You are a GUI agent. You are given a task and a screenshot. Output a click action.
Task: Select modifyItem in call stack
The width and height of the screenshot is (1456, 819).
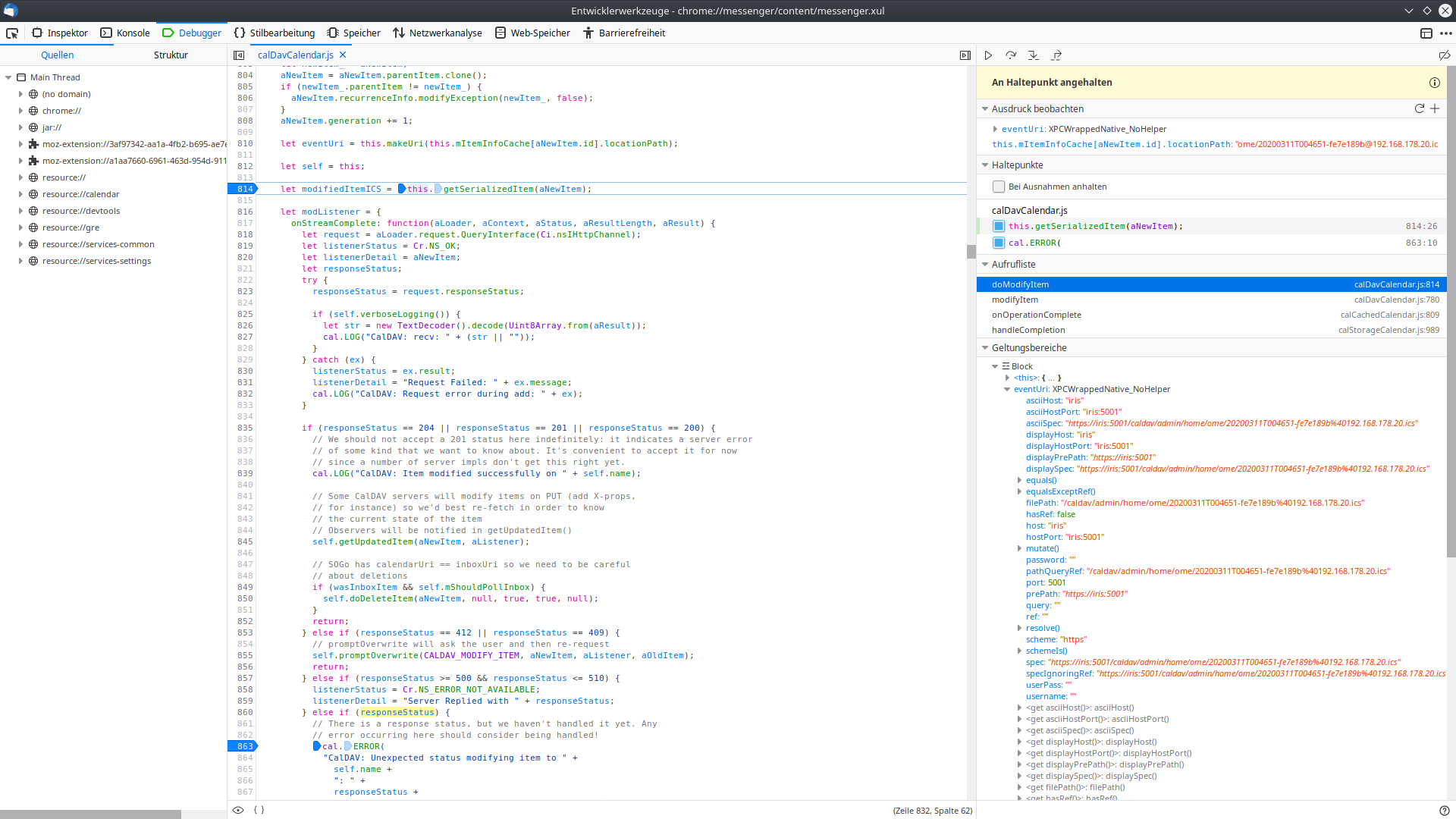[x=1015, y=300]
